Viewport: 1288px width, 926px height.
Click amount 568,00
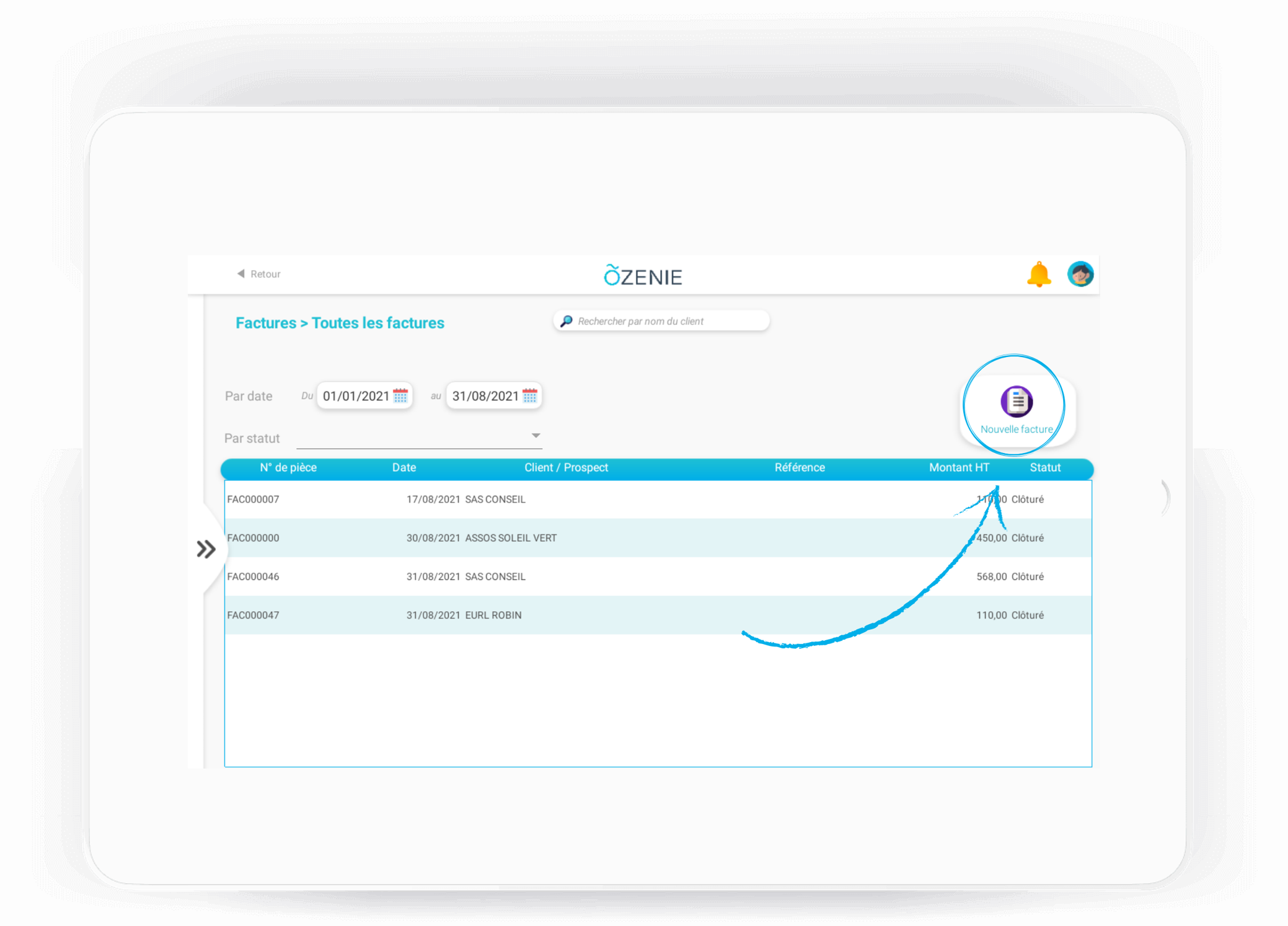pyautogui.click(x=992, y=576)
